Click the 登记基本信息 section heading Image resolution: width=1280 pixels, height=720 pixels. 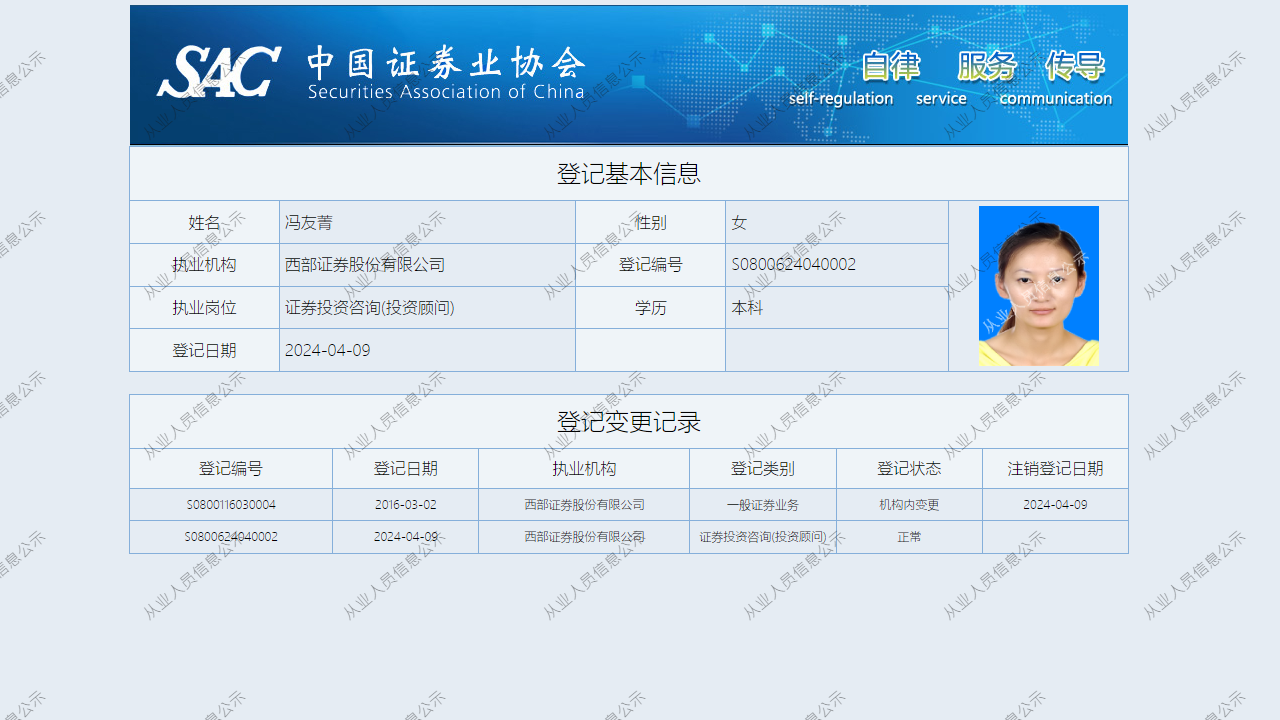[x=628, y=174]
